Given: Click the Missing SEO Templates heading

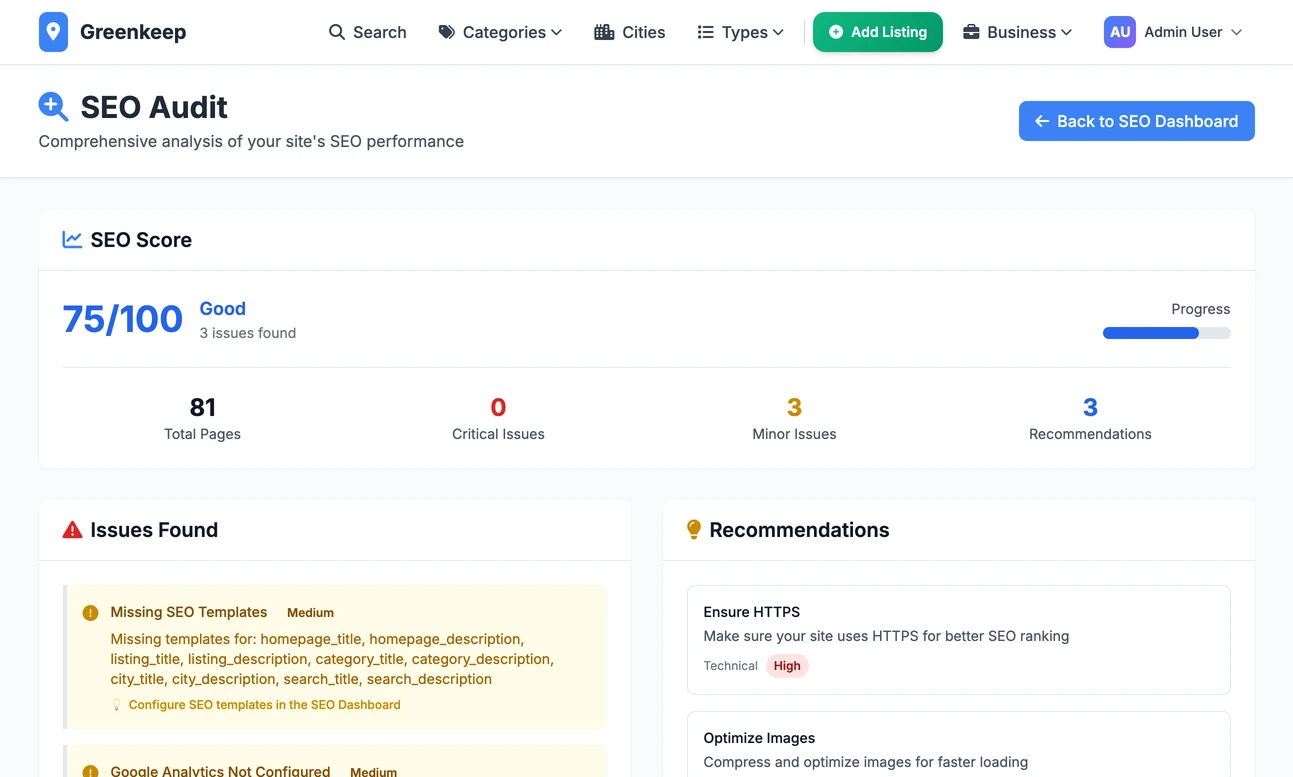Looking at the screenshot, I should pos(189,612).
